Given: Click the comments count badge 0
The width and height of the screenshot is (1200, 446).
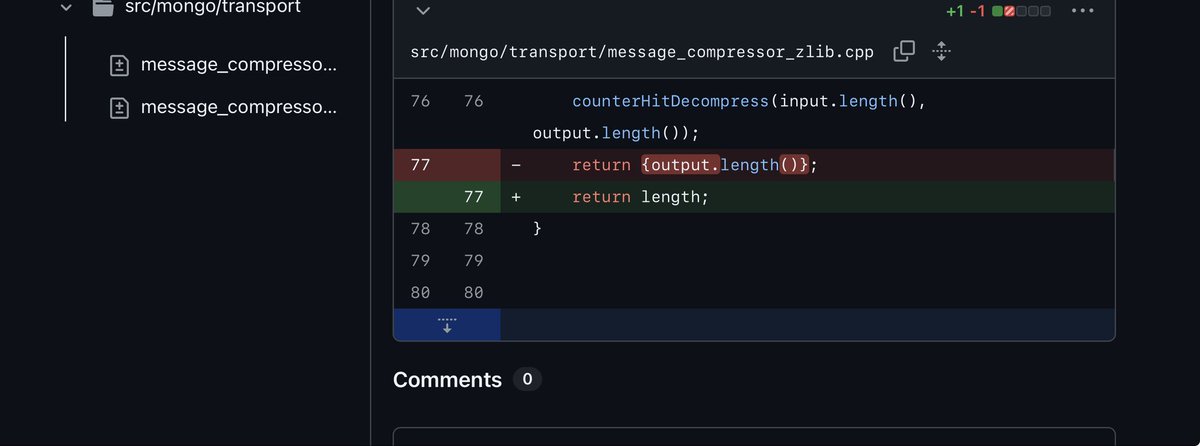Looking at the screenshot, I should (x=527, y=380).
